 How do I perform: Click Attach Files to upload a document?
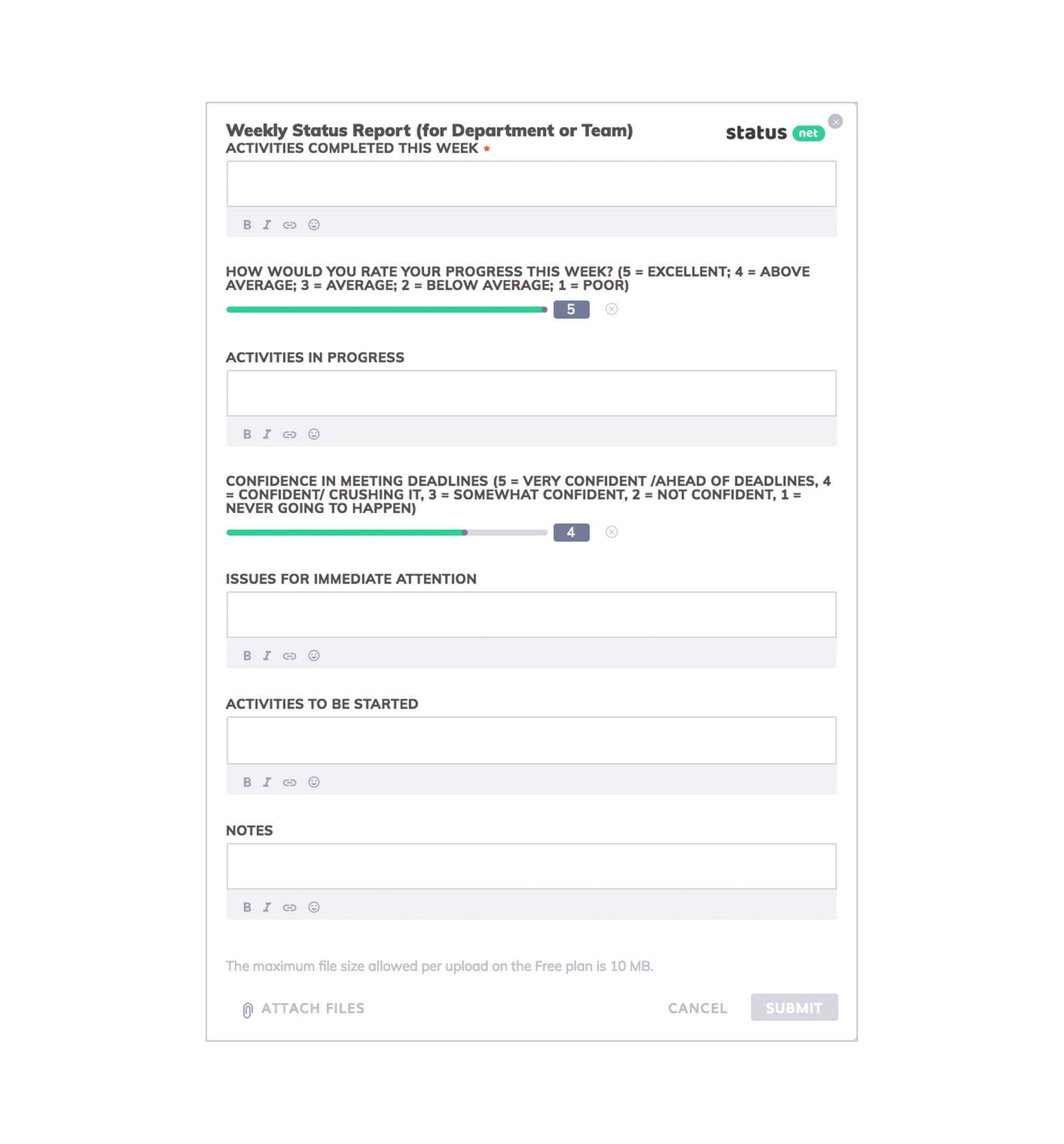coord(301,1008)
